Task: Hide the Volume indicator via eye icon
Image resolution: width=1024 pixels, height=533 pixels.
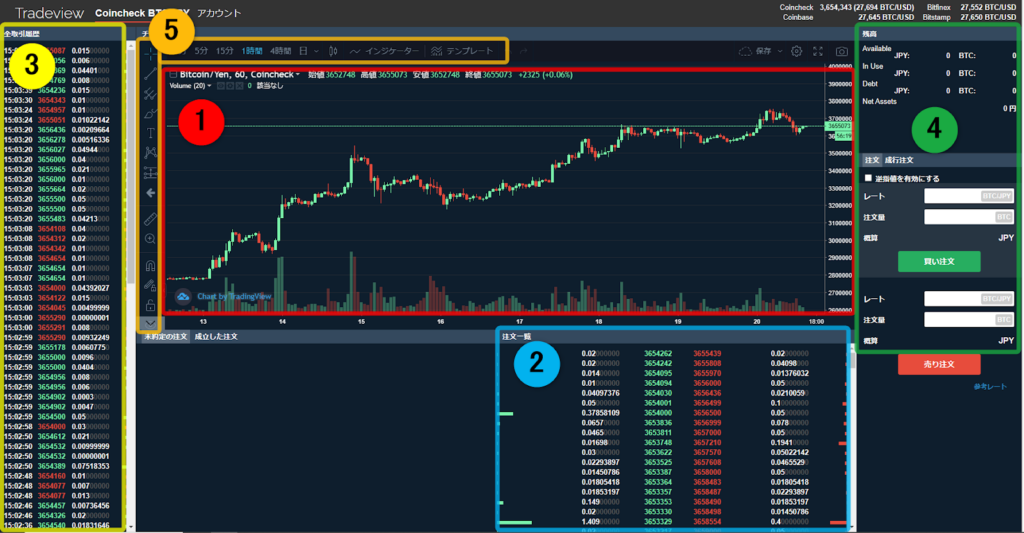Action: coord(221,86)
